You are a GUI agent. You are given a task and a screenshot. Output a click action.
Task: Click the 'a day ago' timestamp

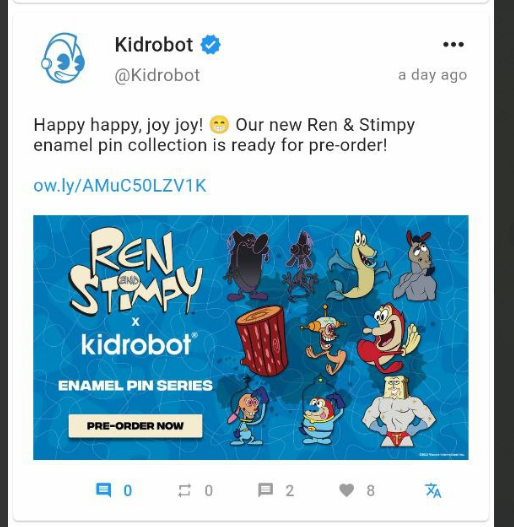(432, 75)
